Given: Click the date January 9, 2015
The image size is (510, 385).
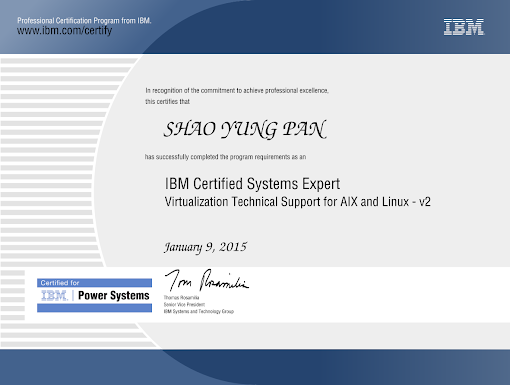Looking at the screenshot, I should point(205,247).
